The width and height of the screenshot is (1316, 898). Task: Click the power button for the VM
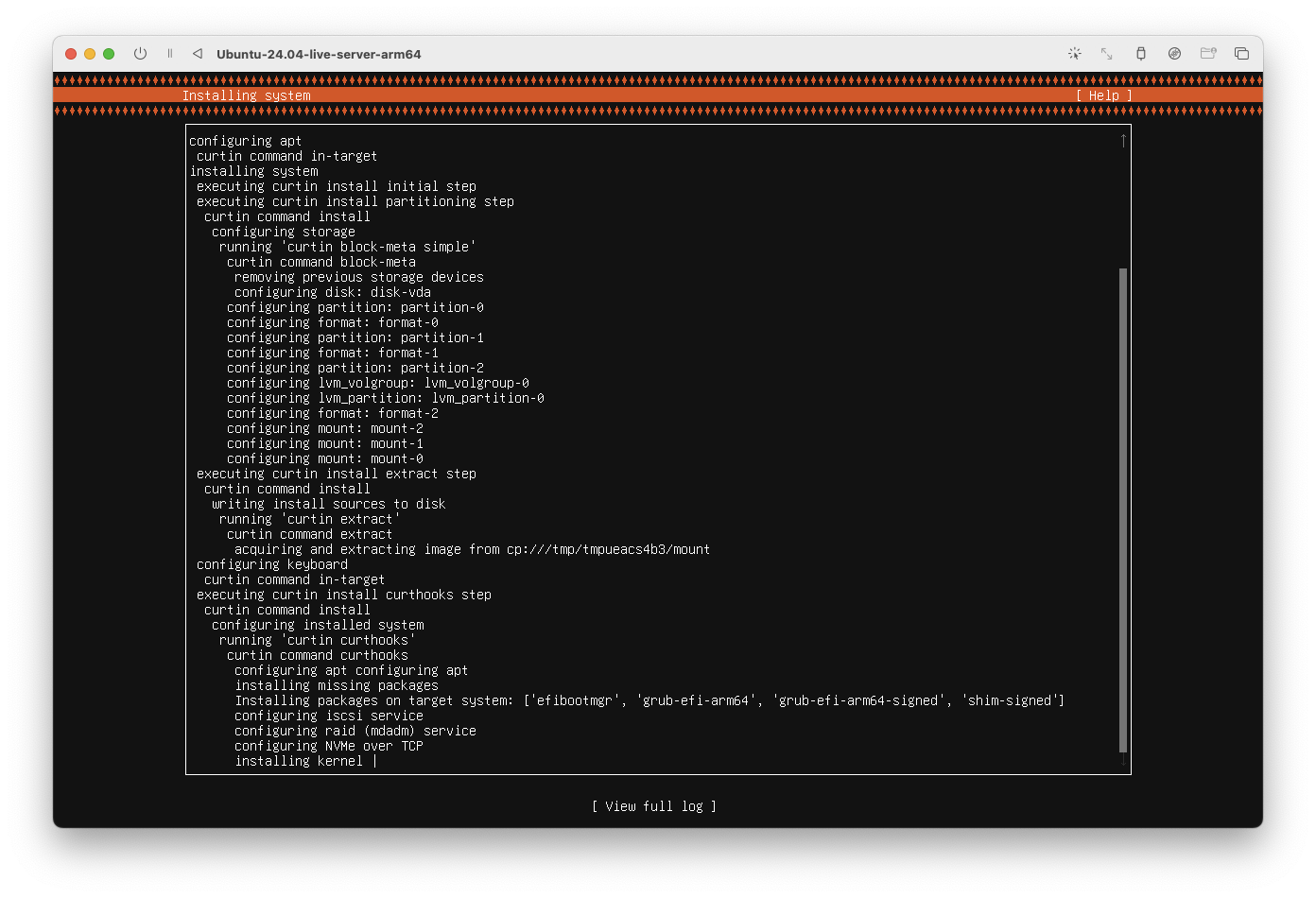pyautogui.click(x=140, y=54)
